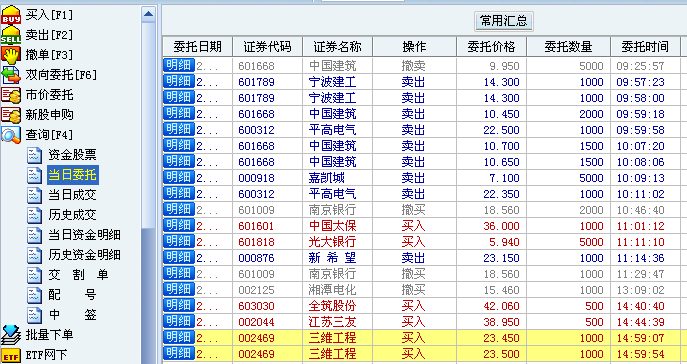Select the highlighted 当日委托 item
Image resolution: width=687 pixels, height=364 pixels.
click(x=72, y=175)
